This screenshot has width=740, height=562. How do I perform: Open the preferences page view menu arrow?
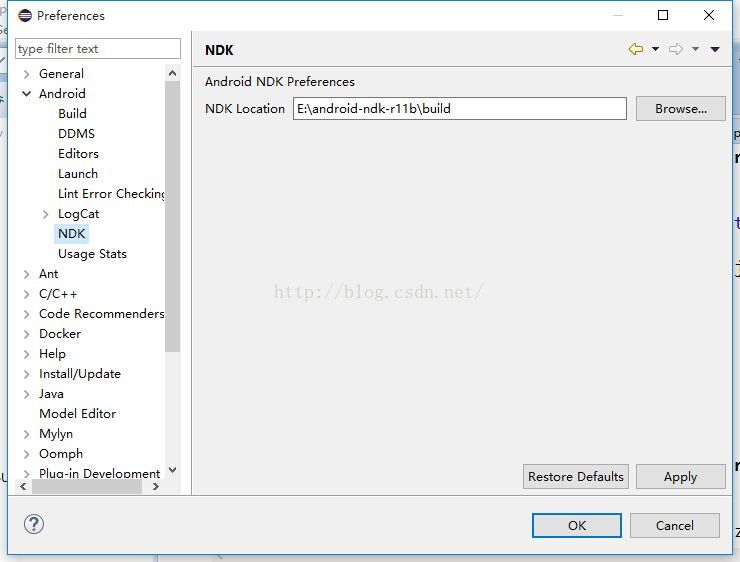coord(715,49)
